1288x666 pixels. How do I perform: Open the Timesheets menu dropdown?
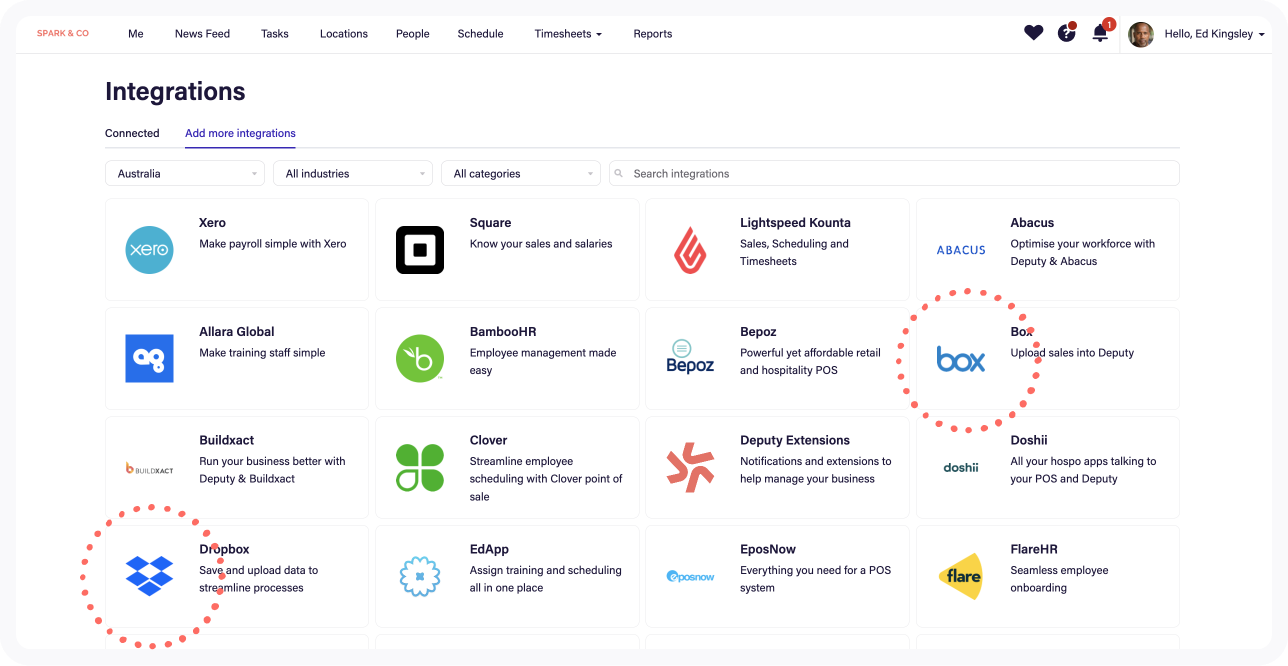click(x=567, y=33)
